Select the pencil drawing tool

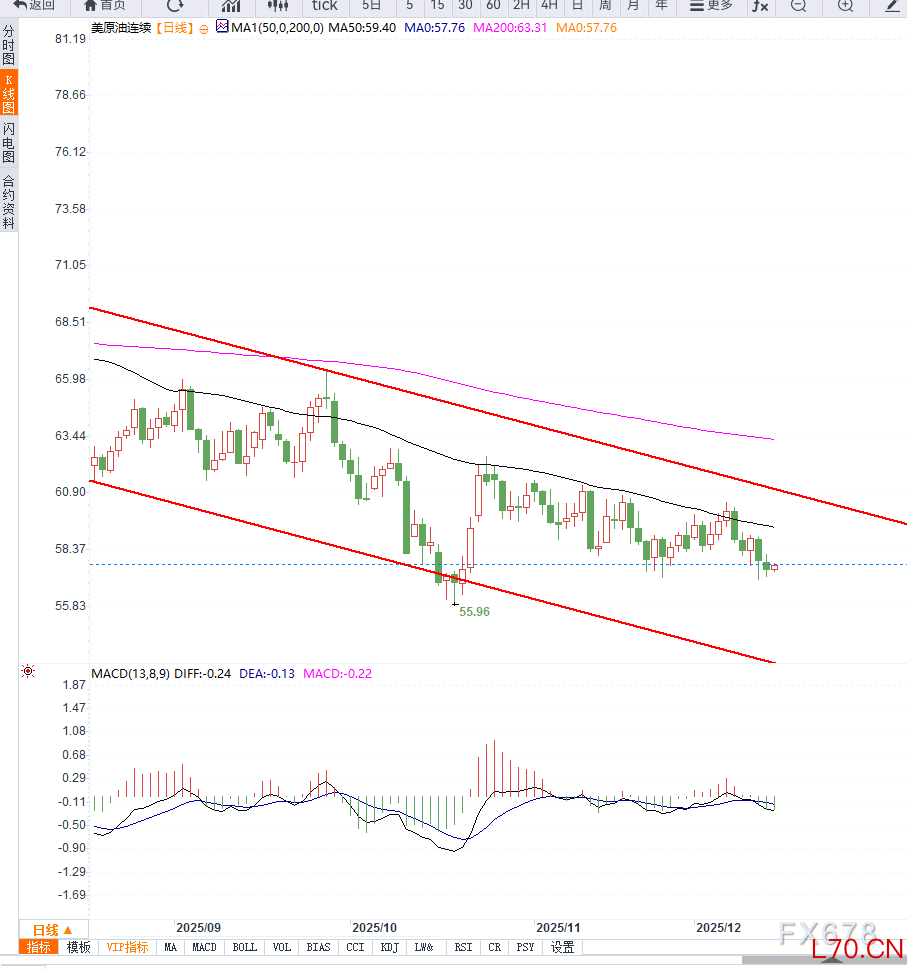(892, 5)
